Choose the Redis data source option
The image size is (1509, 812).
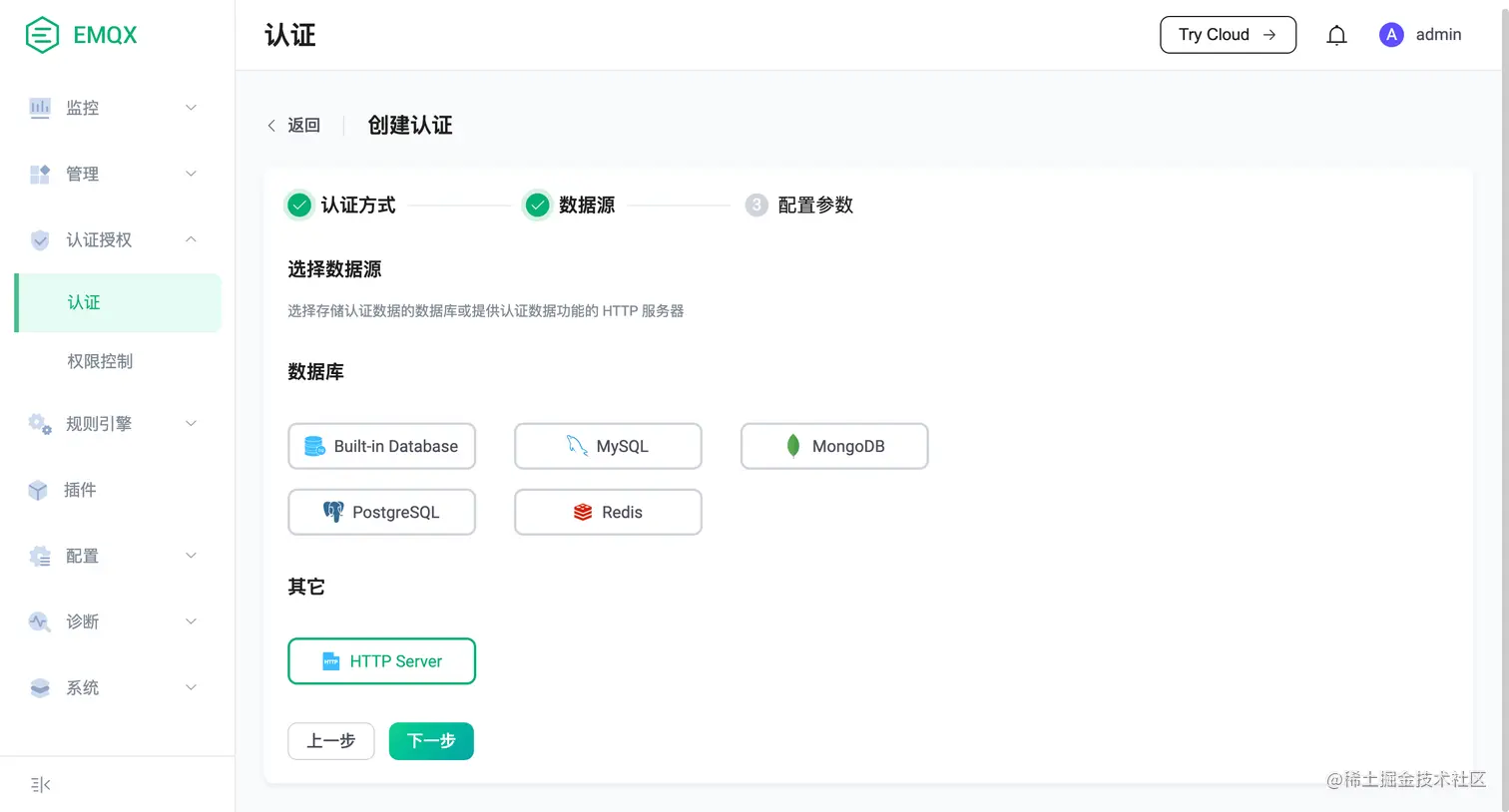click(x=608, y=512)
